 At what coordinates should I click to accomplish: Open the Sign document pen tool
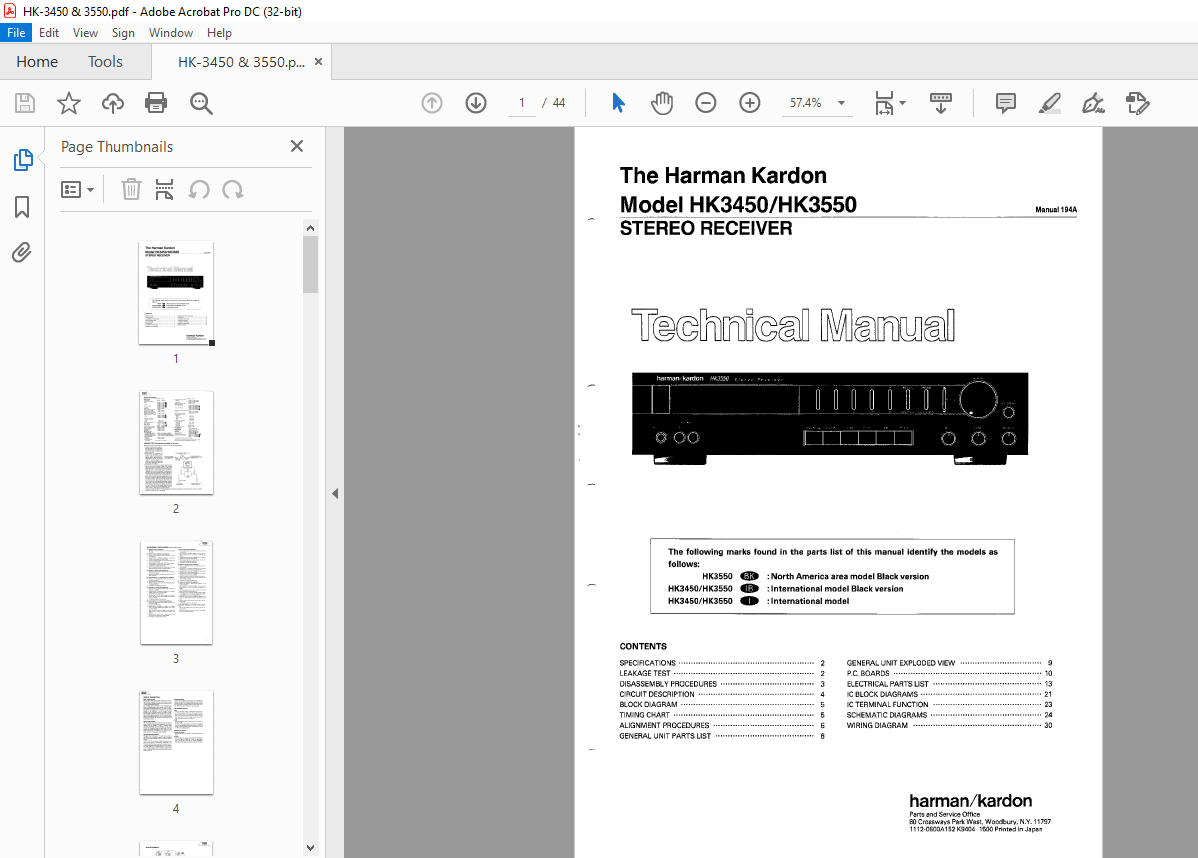coord(1093,103)
